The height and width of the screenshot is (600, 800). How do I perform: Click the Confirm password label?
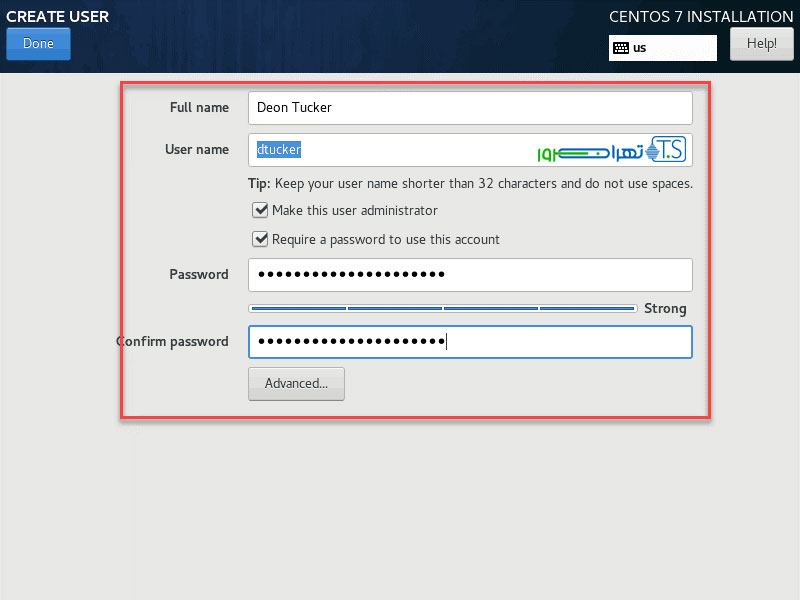pyautogui.click(x=172, y=342)
